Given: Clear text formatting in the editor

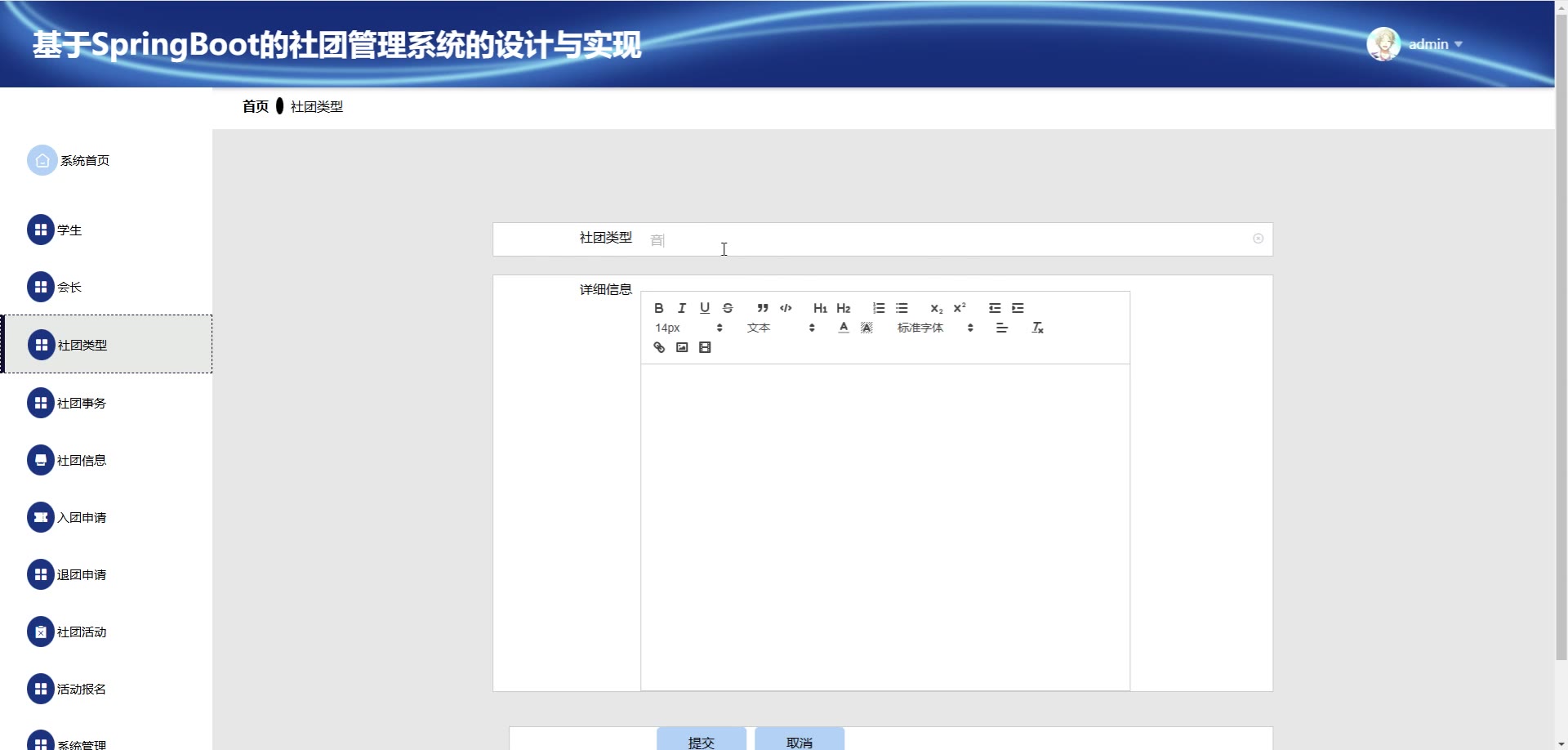Looking at the screenshot, I should [x=1037, y=328].
